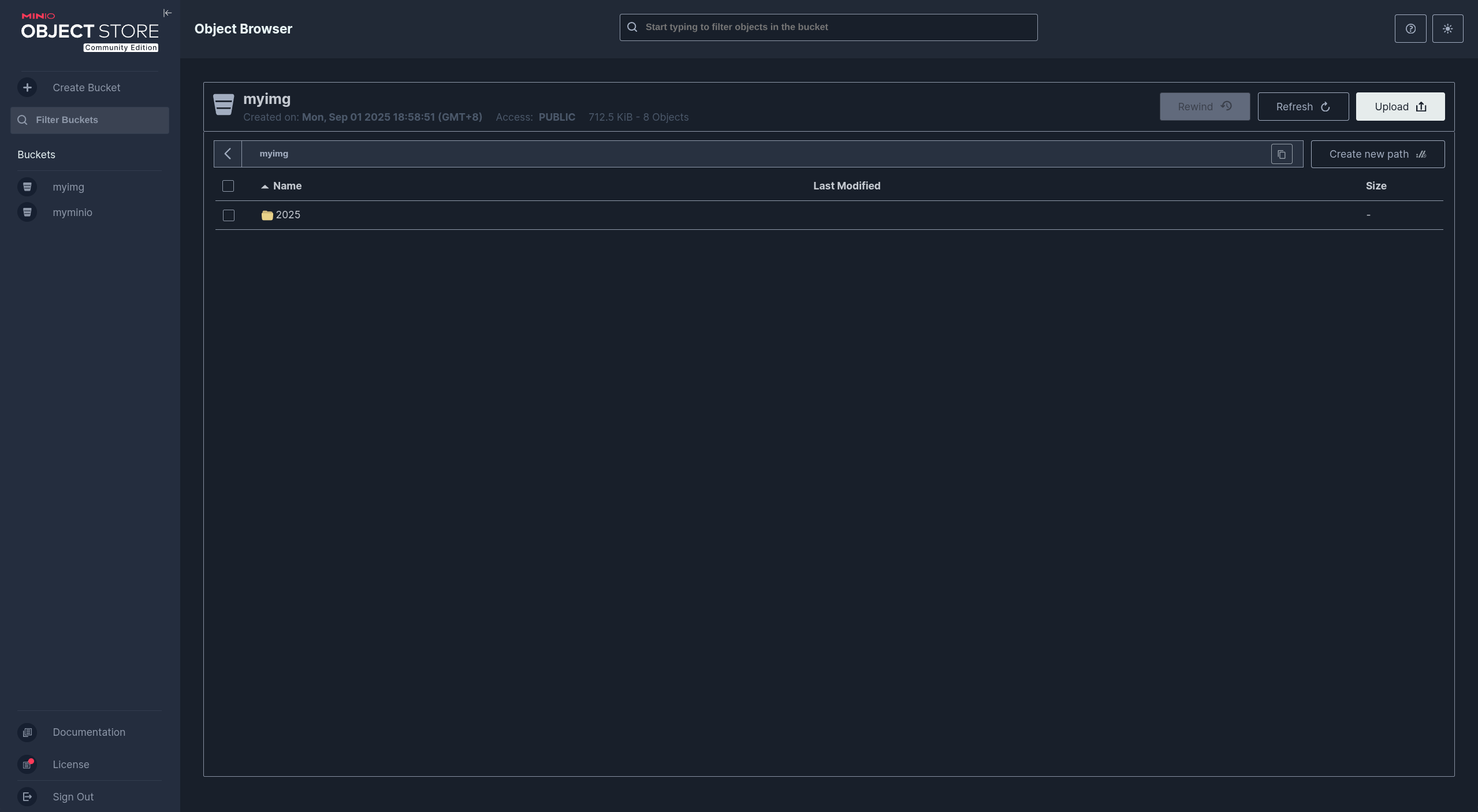Image resolution: width=1478 pixels, height=812 pixels.
Task: Select the 2025 folder checkbox
Action: coord(229,215)
